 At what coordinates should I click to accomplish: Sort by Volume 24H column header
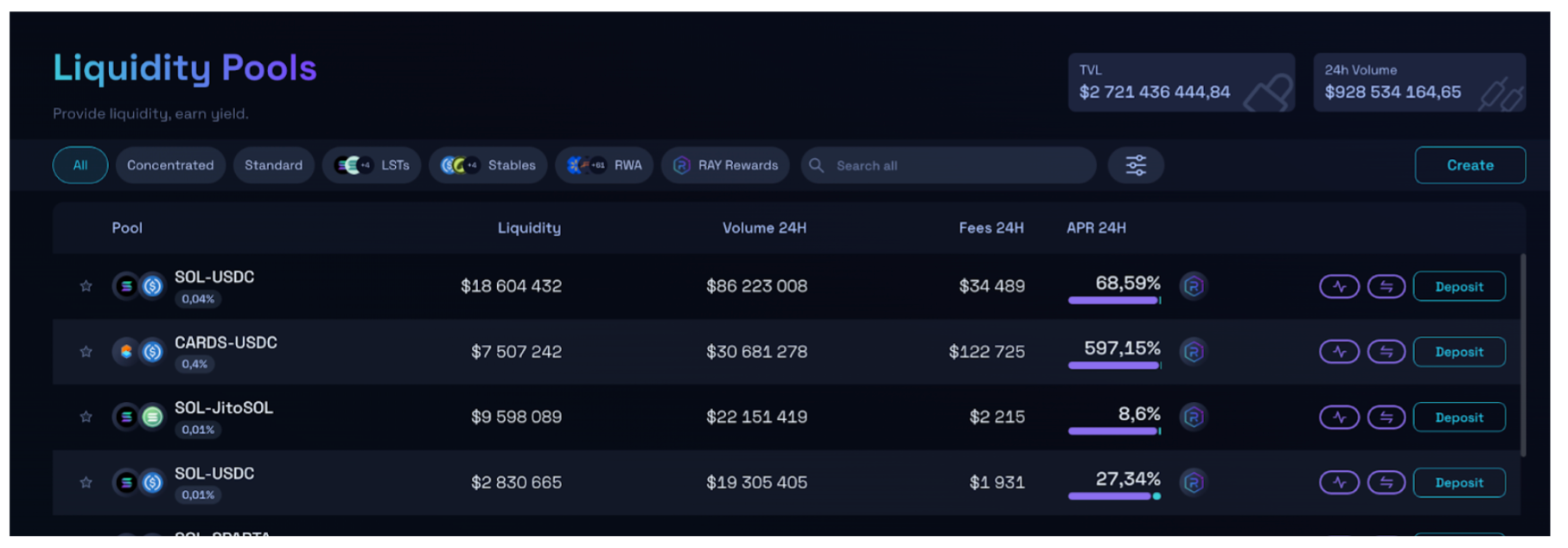763,228
